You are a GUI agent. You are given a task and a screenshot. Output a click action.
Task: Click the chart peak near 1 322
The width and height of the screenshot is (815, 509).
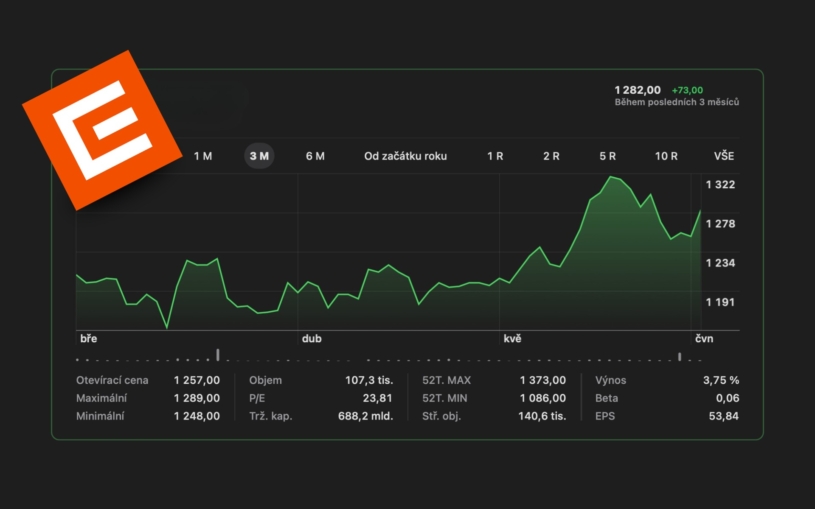(611, 177)
